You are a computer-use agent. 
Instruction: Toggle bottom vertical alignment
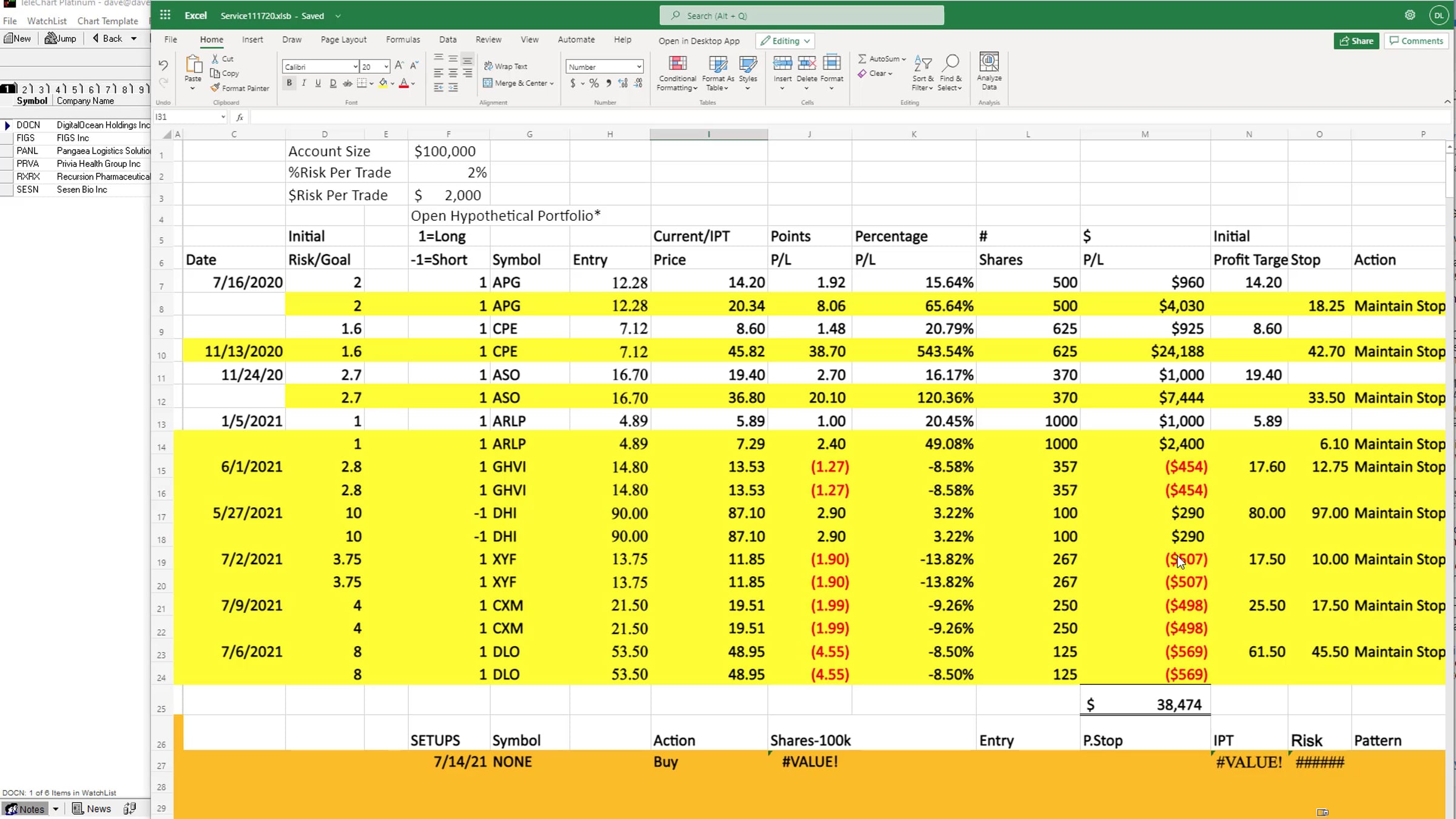(467, 59)
